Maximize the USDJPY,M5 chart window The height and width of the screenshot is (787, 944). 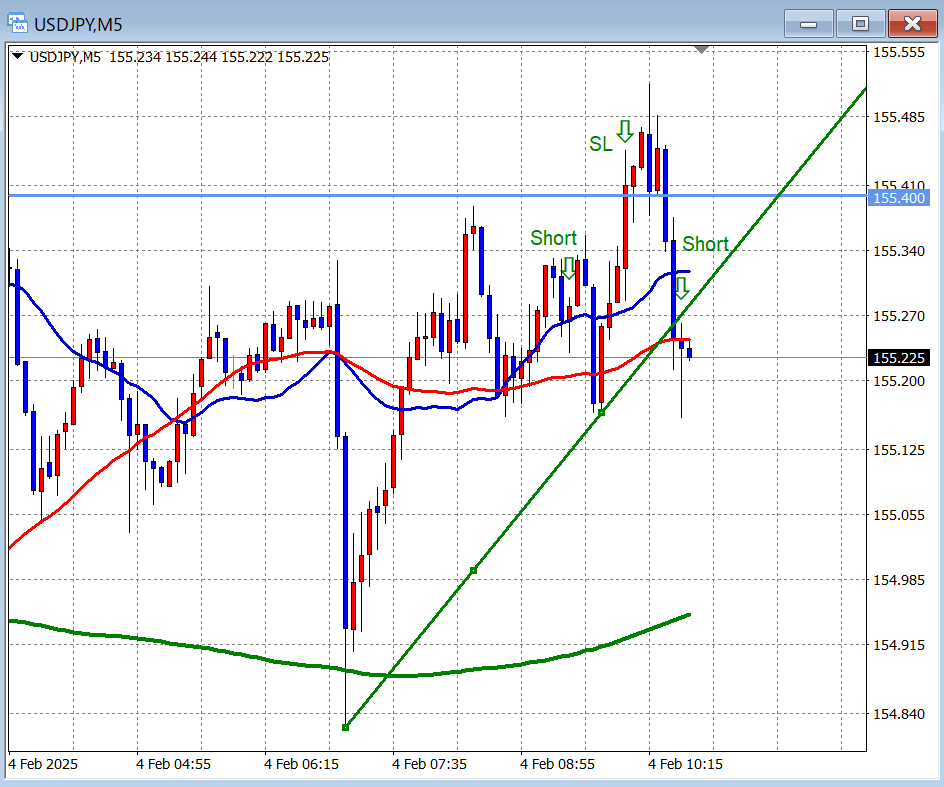click(860, 23)
